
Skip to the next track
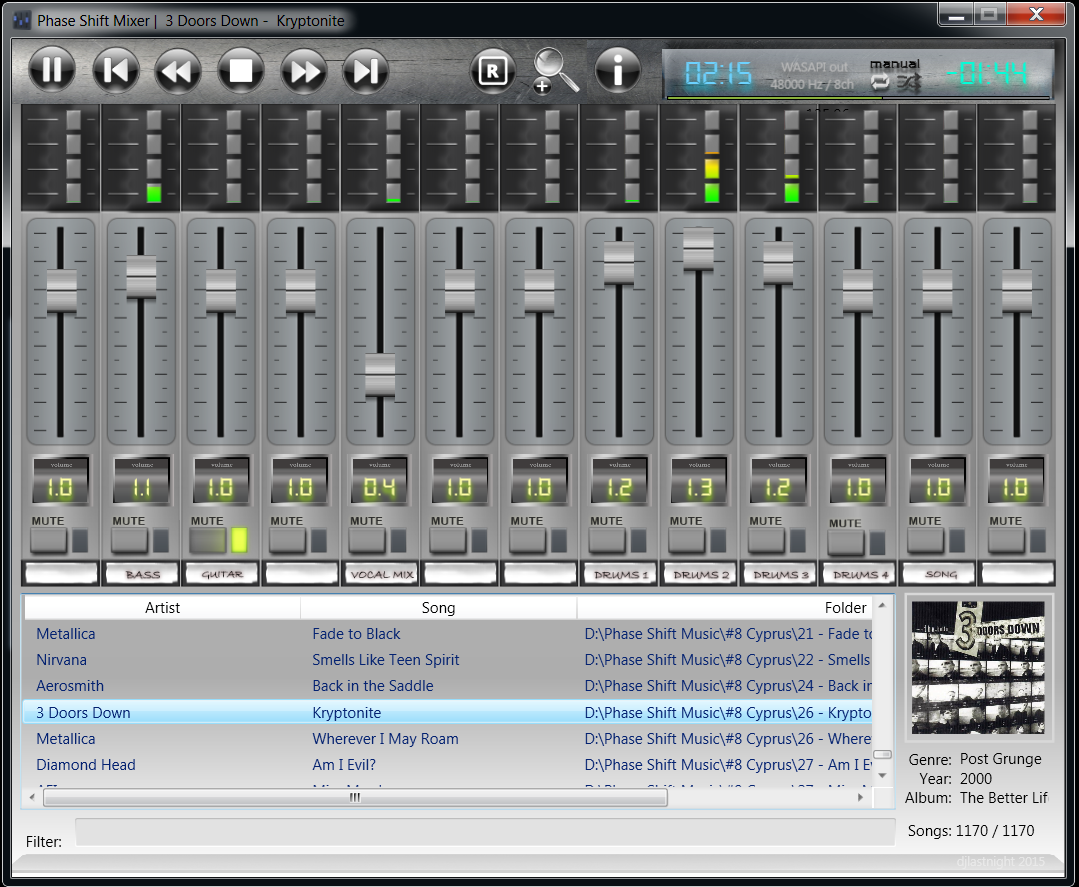(365, 70)
